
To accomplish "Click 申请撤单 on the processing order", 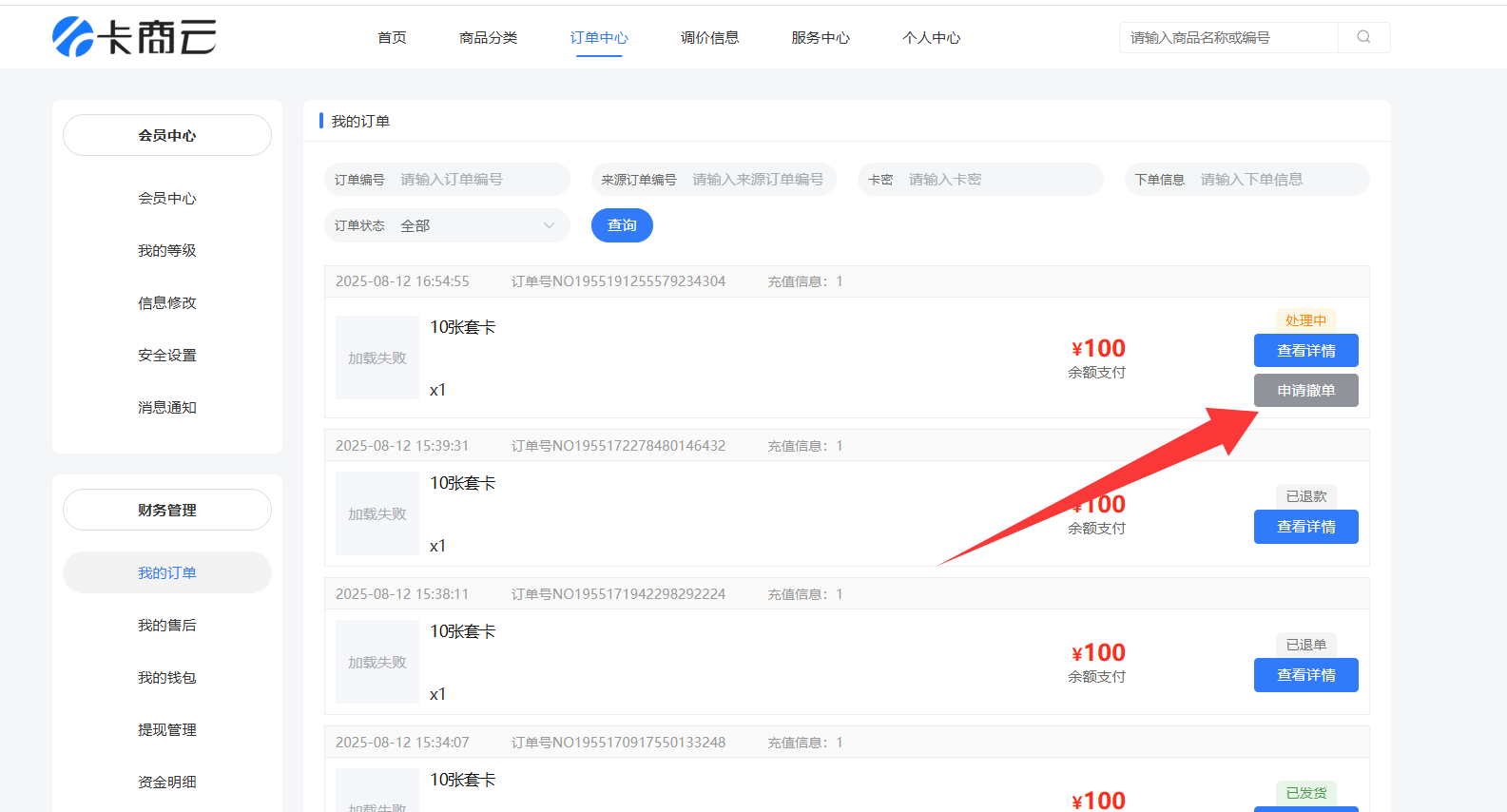I will click(1305, 390).
